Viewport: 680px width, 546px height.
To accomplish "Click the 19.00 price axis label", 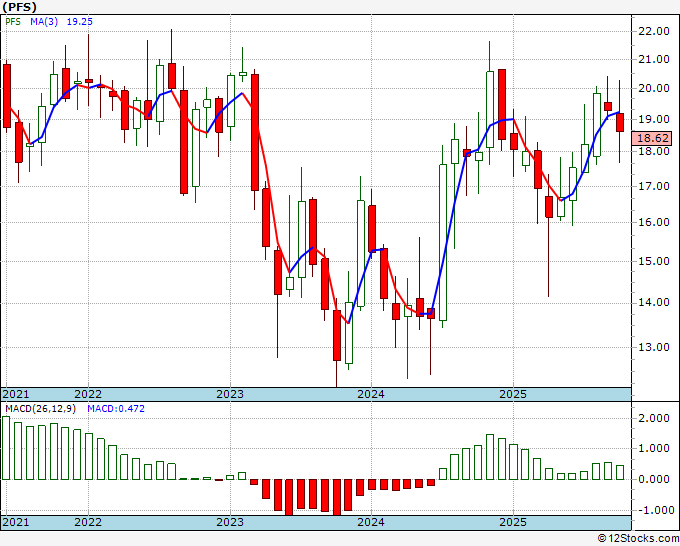I will [x=654, y=119].
